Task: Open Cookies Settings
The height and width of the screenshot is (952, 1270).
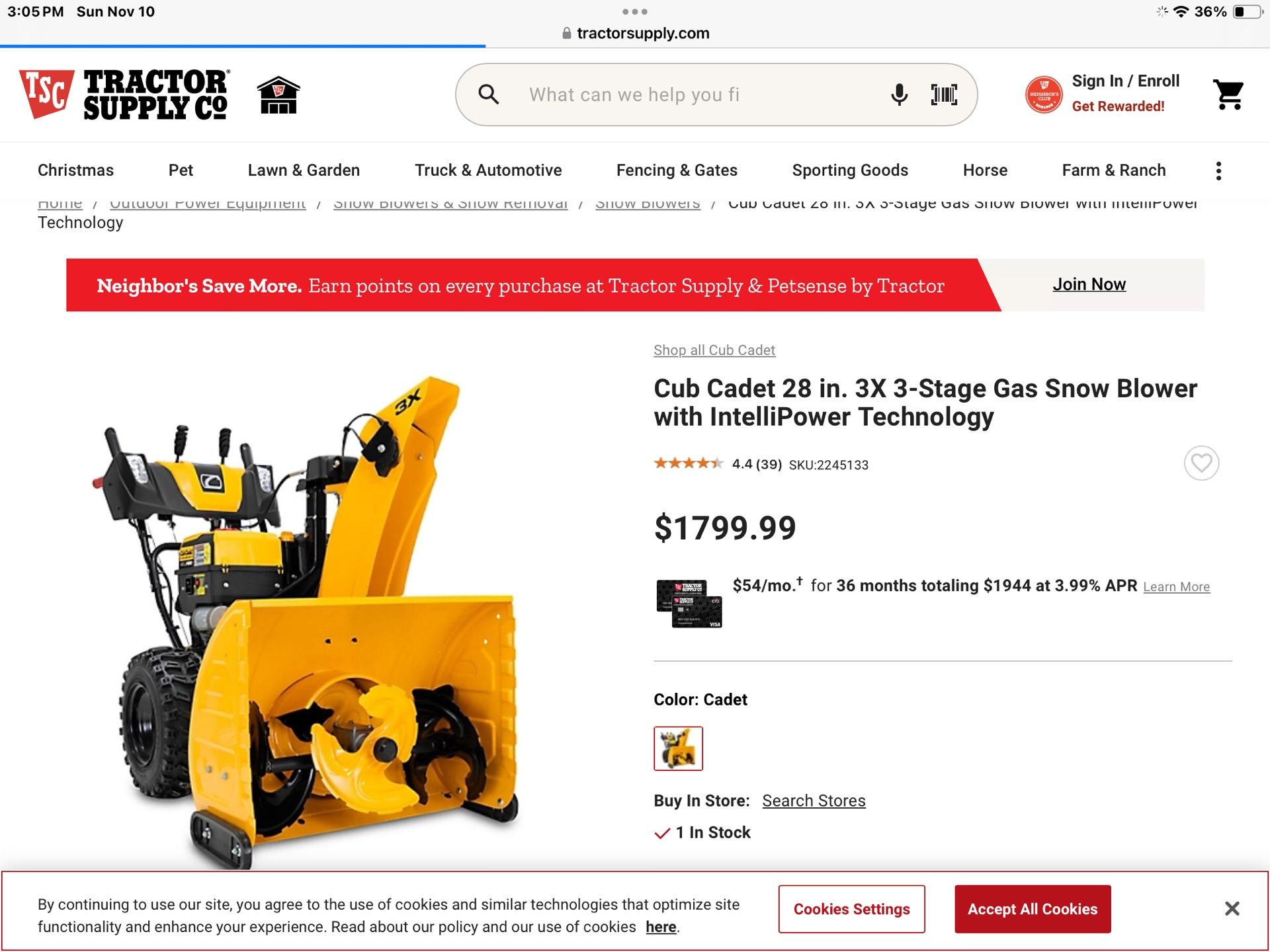Action: point(851,909)
